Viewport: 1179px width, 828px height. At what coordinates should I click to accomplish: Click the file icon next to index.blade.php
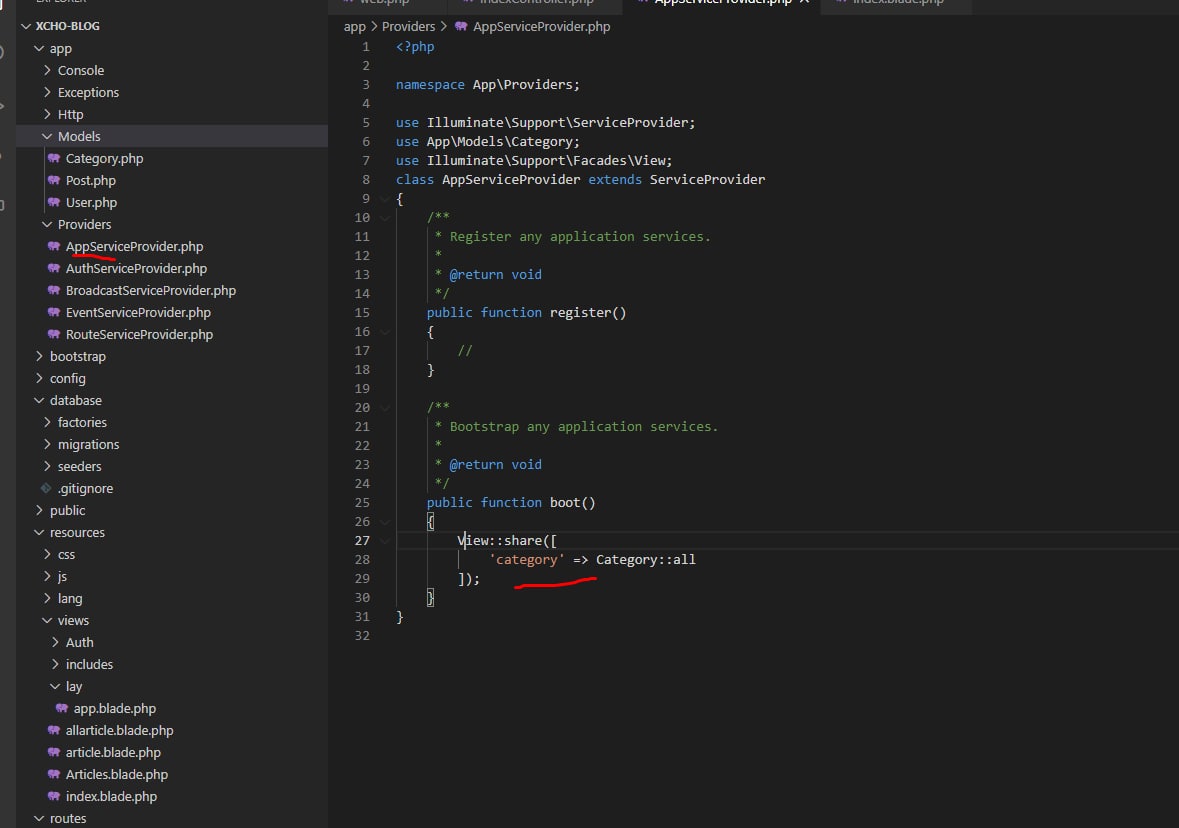54,797
